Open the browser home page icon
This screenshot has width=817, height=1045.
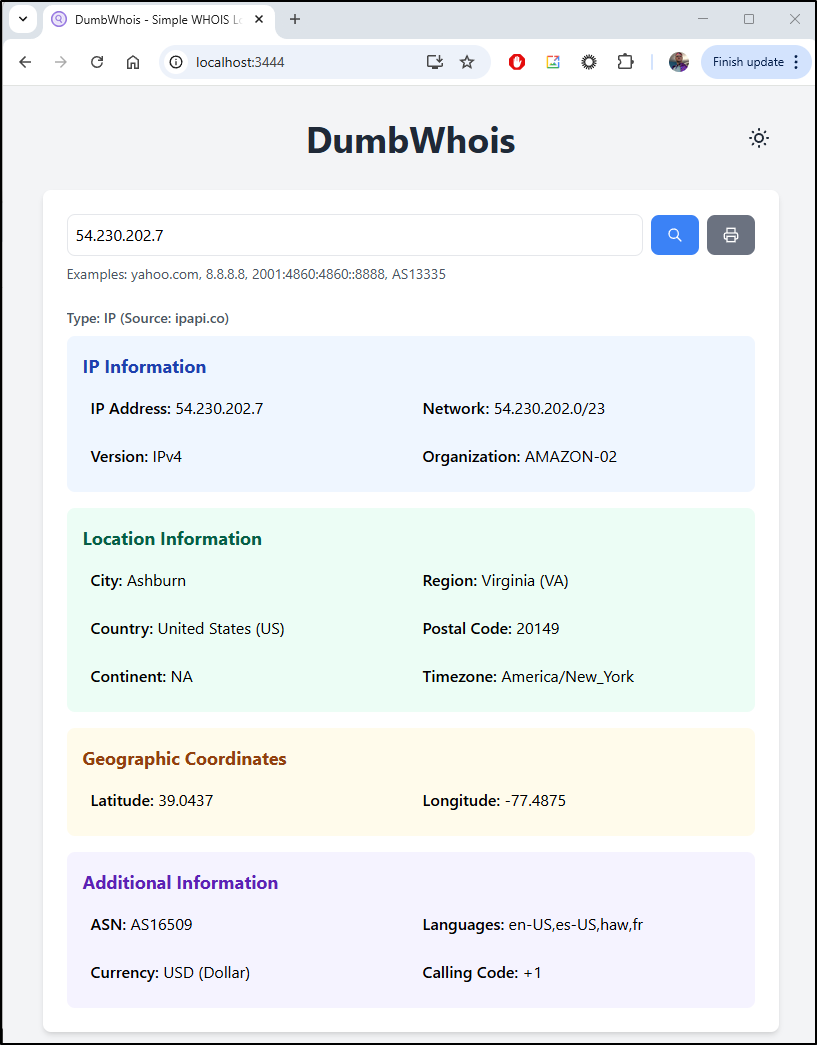[x=133, y=62]
